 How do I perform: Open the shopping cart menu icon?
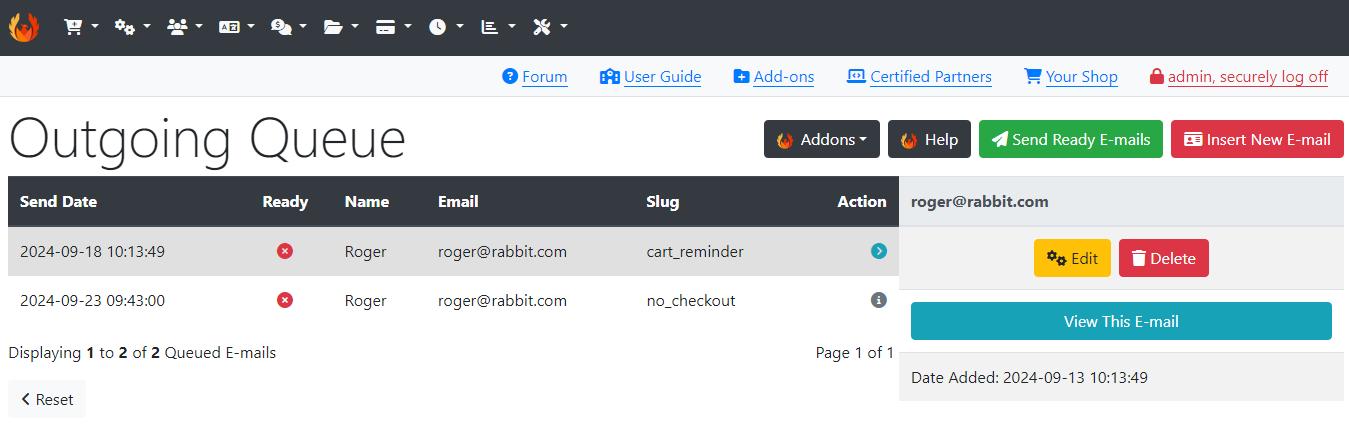click(80, 27)
